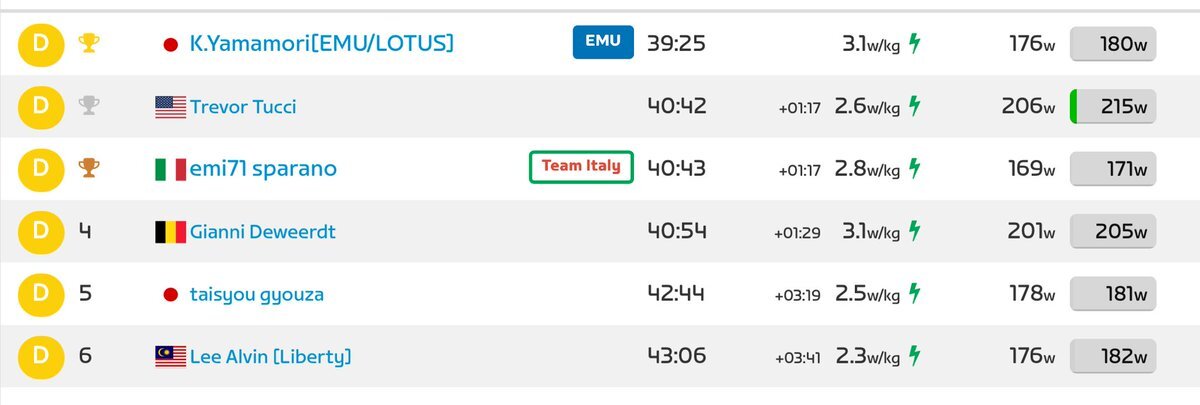Click the yellow D category badge for Gianni Deweerdt
This screenshot has width=1200, height=405.
point(41,231)
